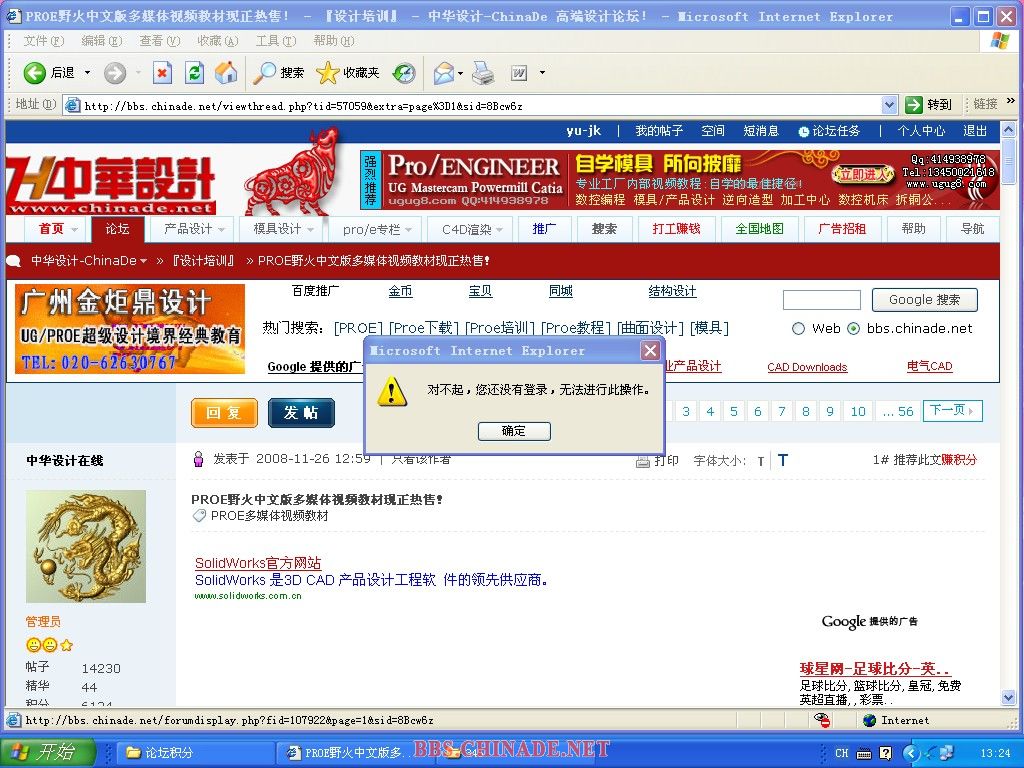Screen dimensions: 1024x768
Task: Open the SolidWorks官方网站 link
Action: click(258, 563)
